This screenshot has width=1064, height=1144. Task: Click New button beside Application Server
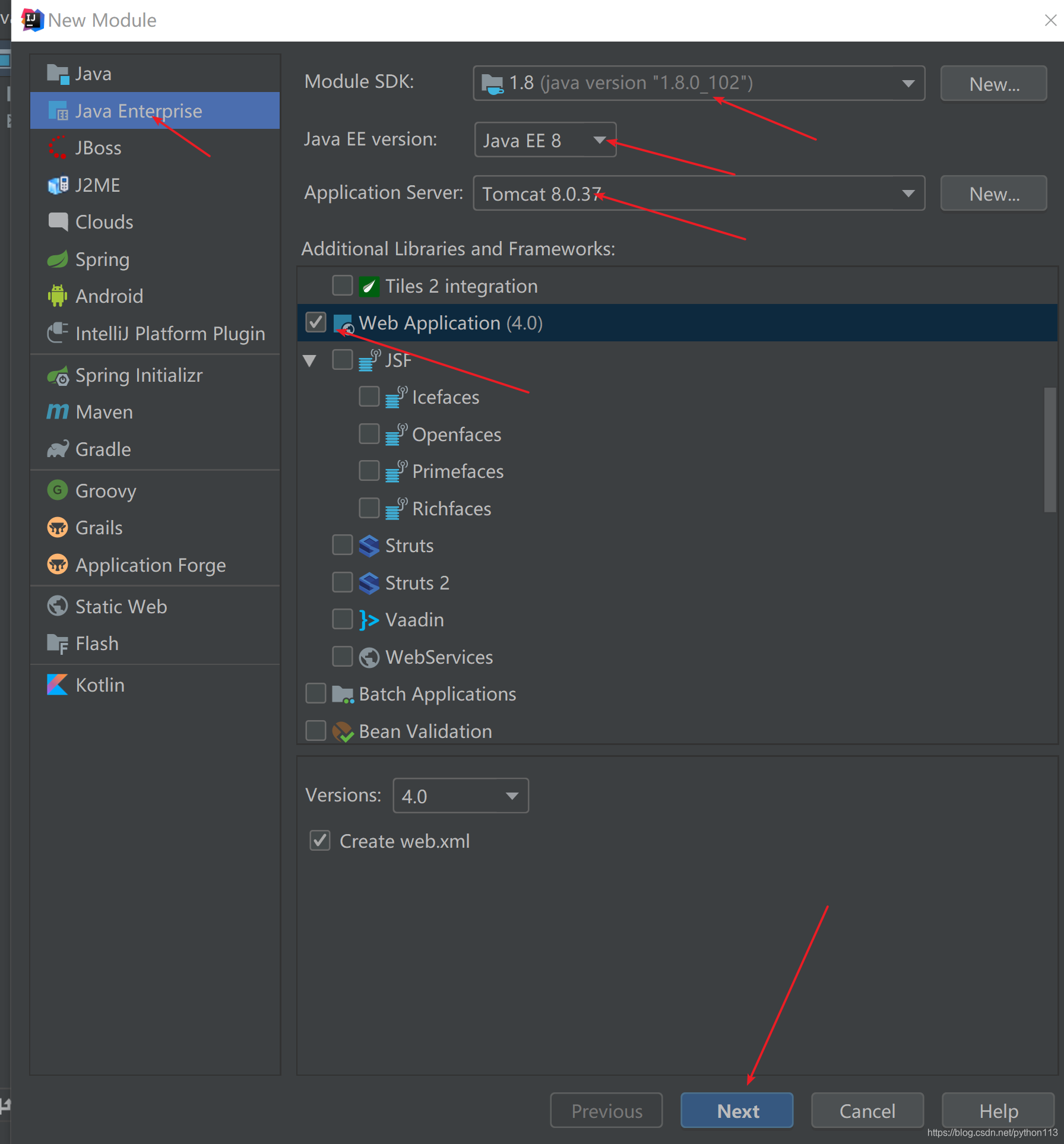(x=994, y=194)
